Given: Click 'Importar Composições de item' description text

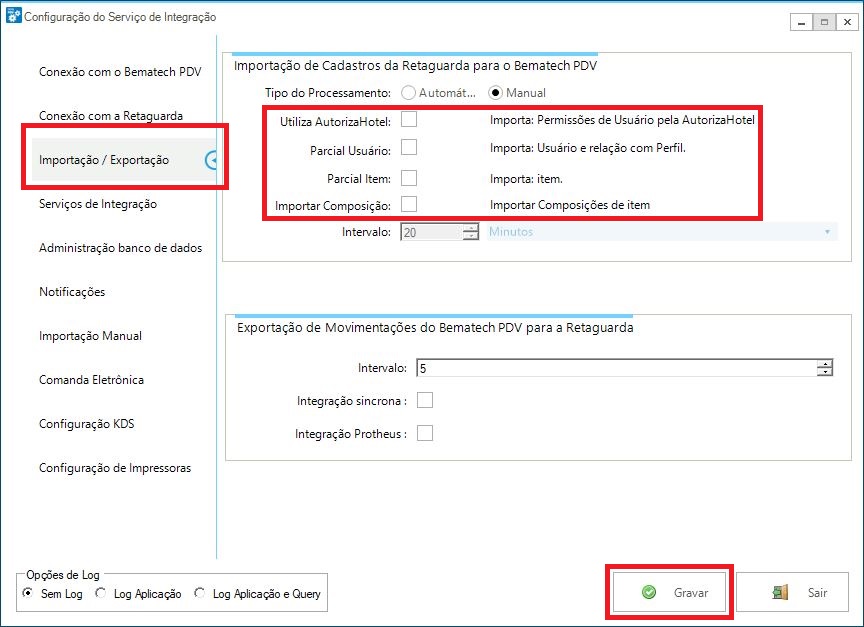Looking at the screenshot, I should pos(570,205).
